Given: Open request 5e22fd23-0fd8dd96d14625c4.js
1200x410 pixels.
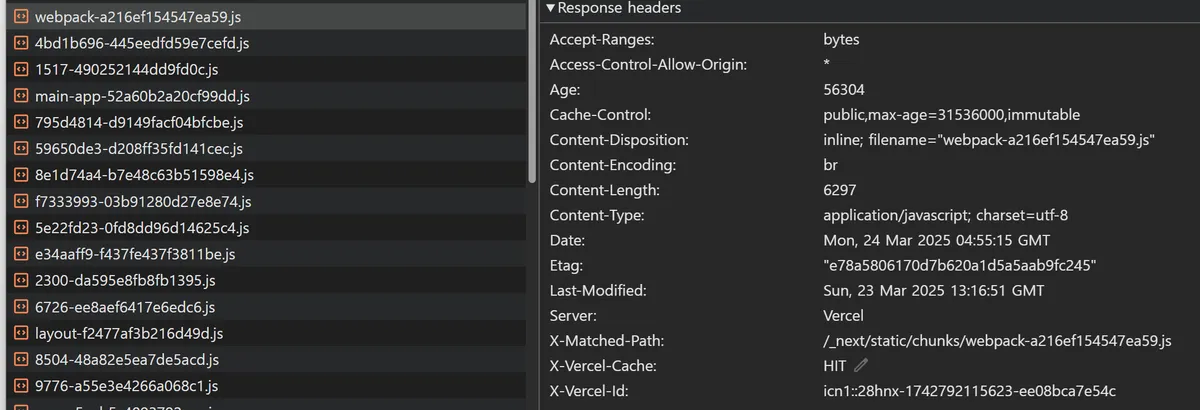Looking at the screenshot, I should point(141,228).
